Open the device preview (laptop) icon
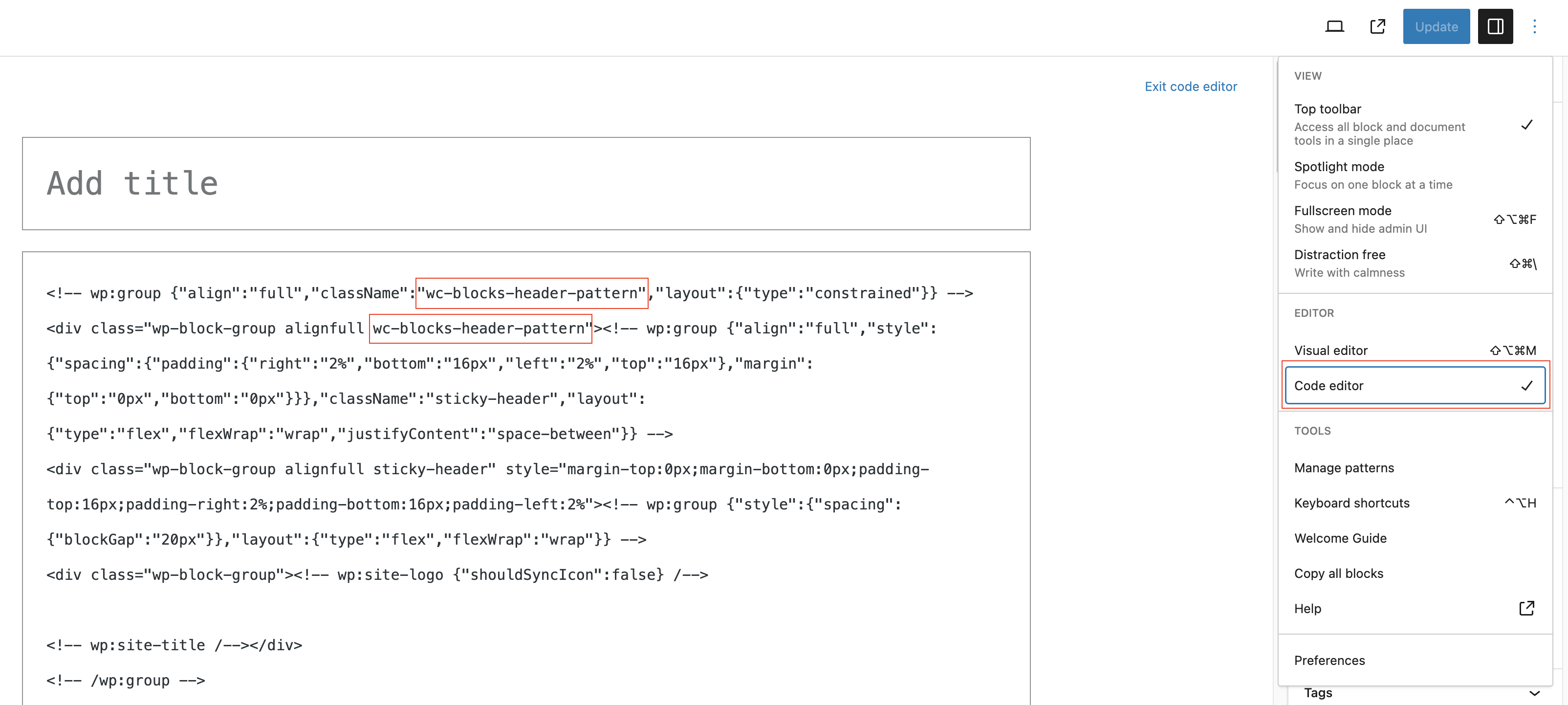Viewport: 1568px width, 705px height. pyautogui.click(x=1334, y=26)
